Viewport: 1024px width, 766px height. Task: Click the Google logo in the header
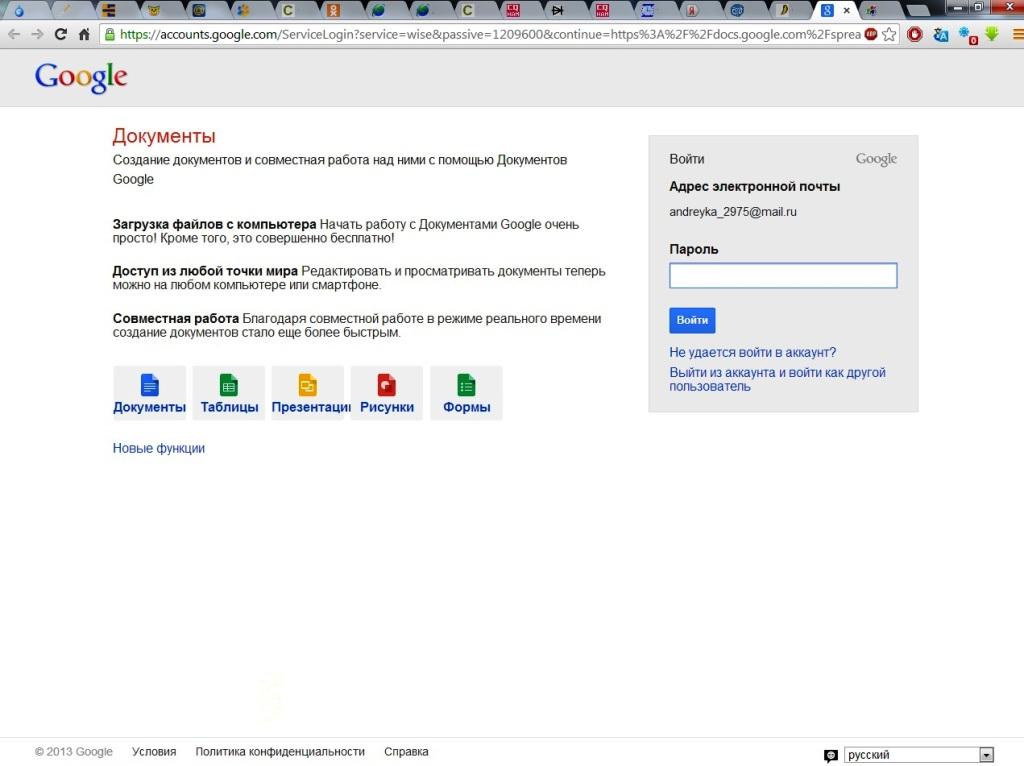pos(81,77)
